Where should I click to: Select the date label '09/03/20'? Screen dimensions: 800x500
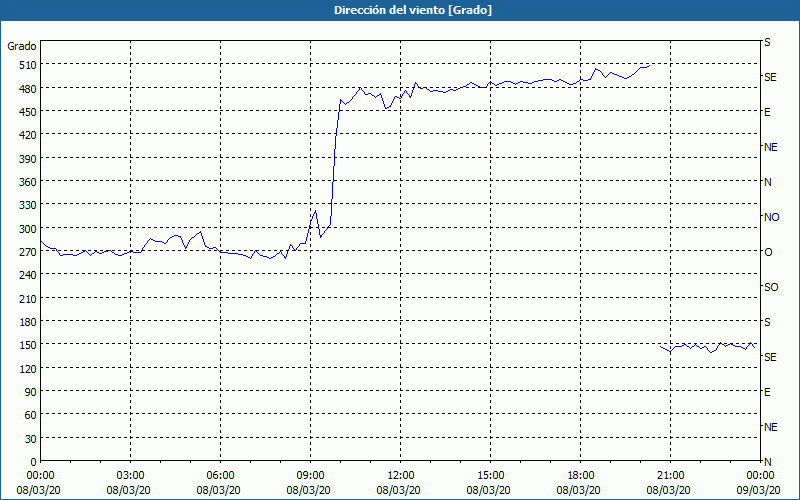(759, 491)
